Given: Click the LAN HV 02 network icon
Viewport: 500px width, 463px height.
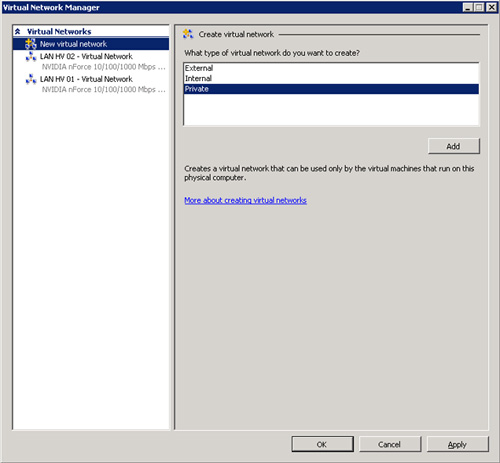Looking at the screenshot, I should coord(31,57).
